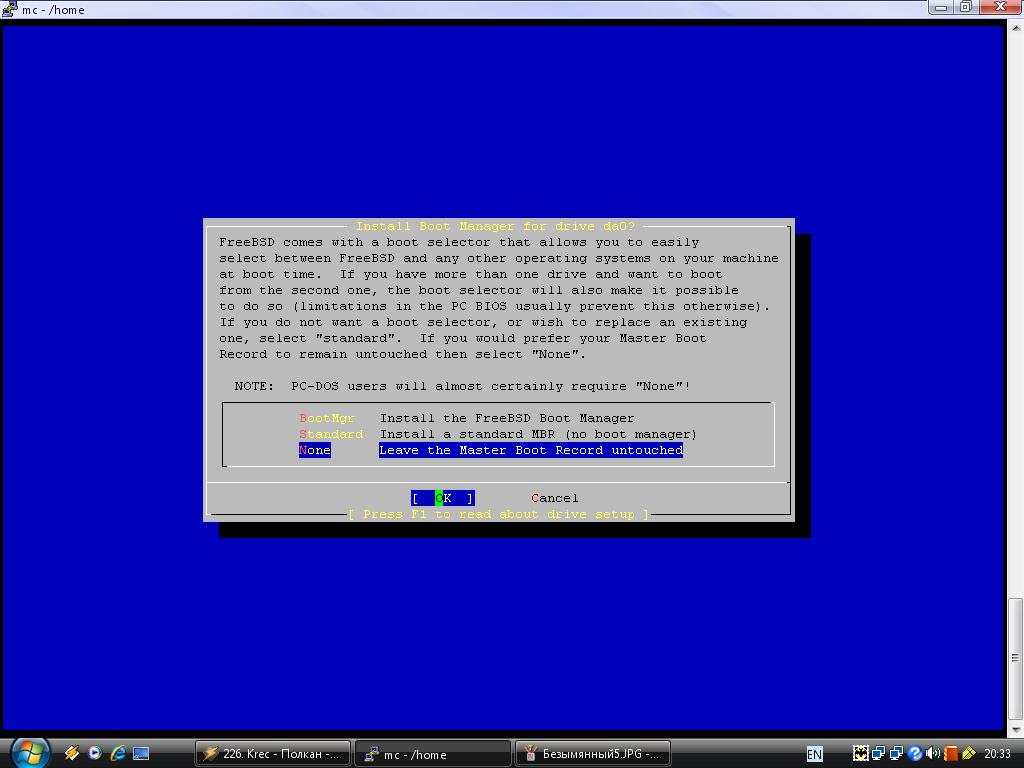The height and width of the screenshot is (768, 1024).
Task: Switch to '226. Krec - Полкан' taskbar window
Action: [x=273, y=754]
